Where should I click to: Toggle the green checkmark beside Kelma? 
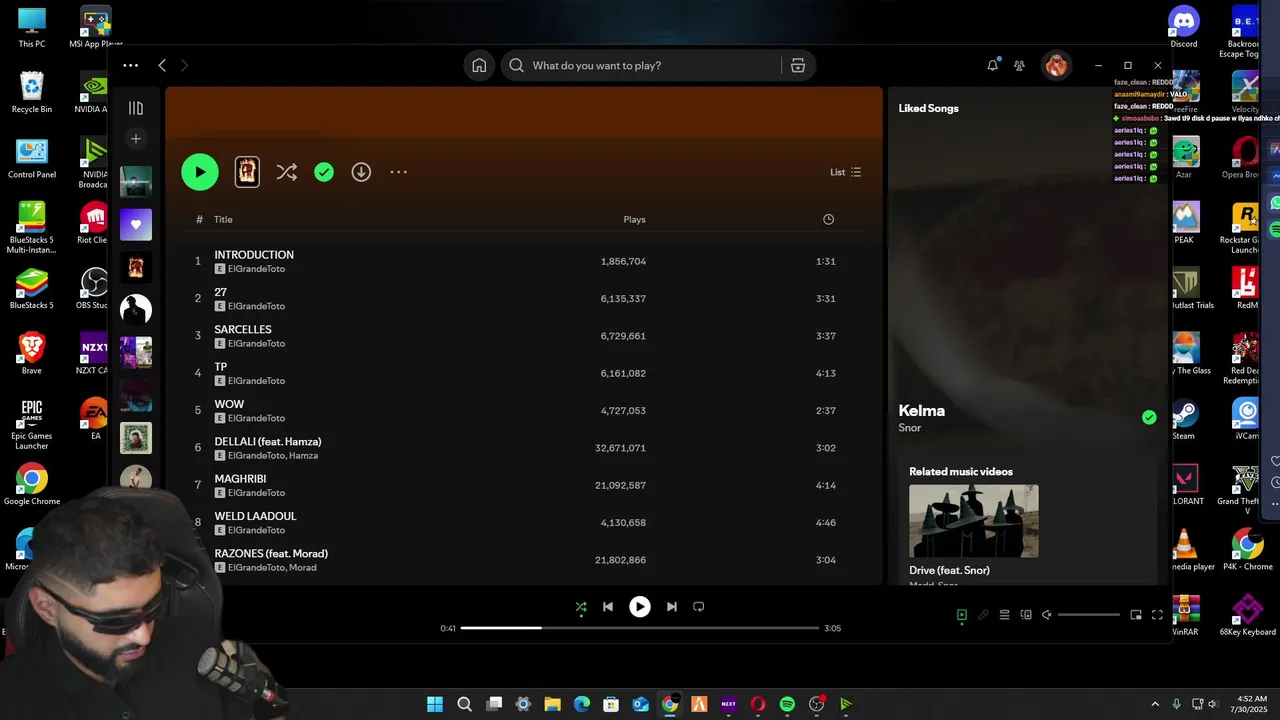(1149, 417)
